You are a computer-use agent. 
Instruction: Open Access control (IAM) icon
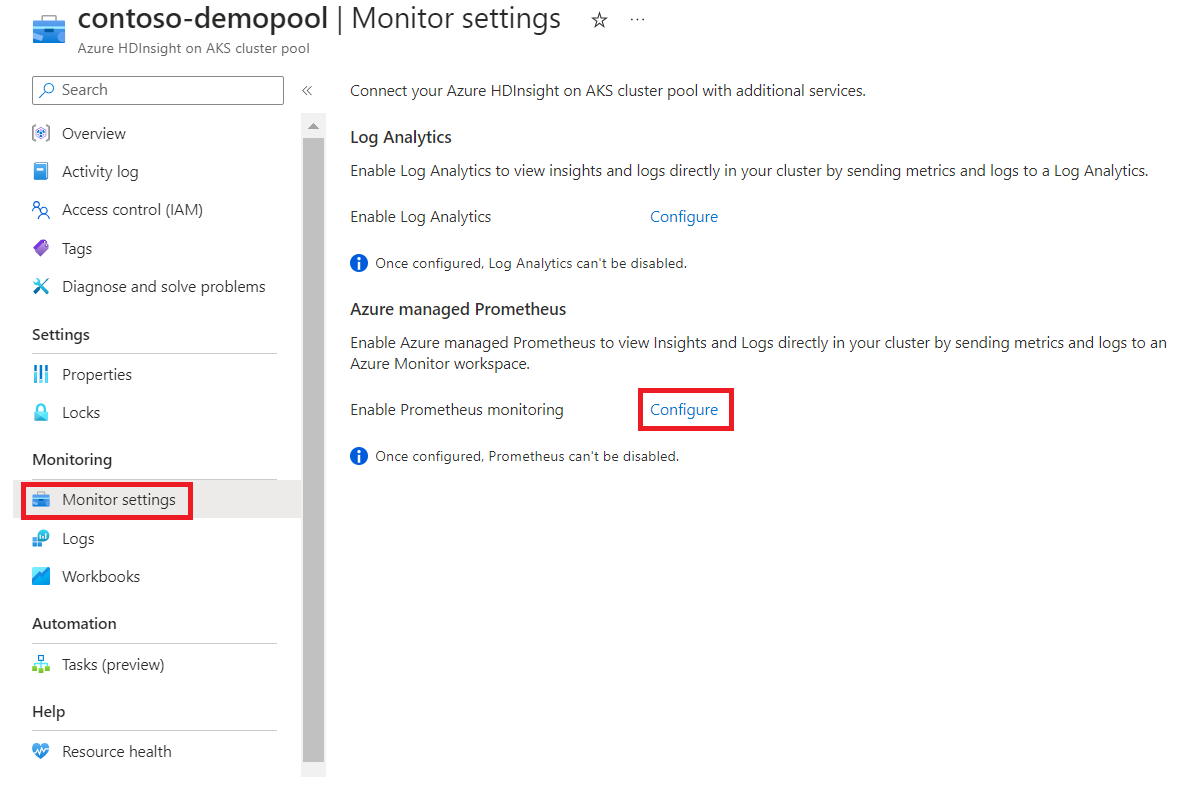41,210
